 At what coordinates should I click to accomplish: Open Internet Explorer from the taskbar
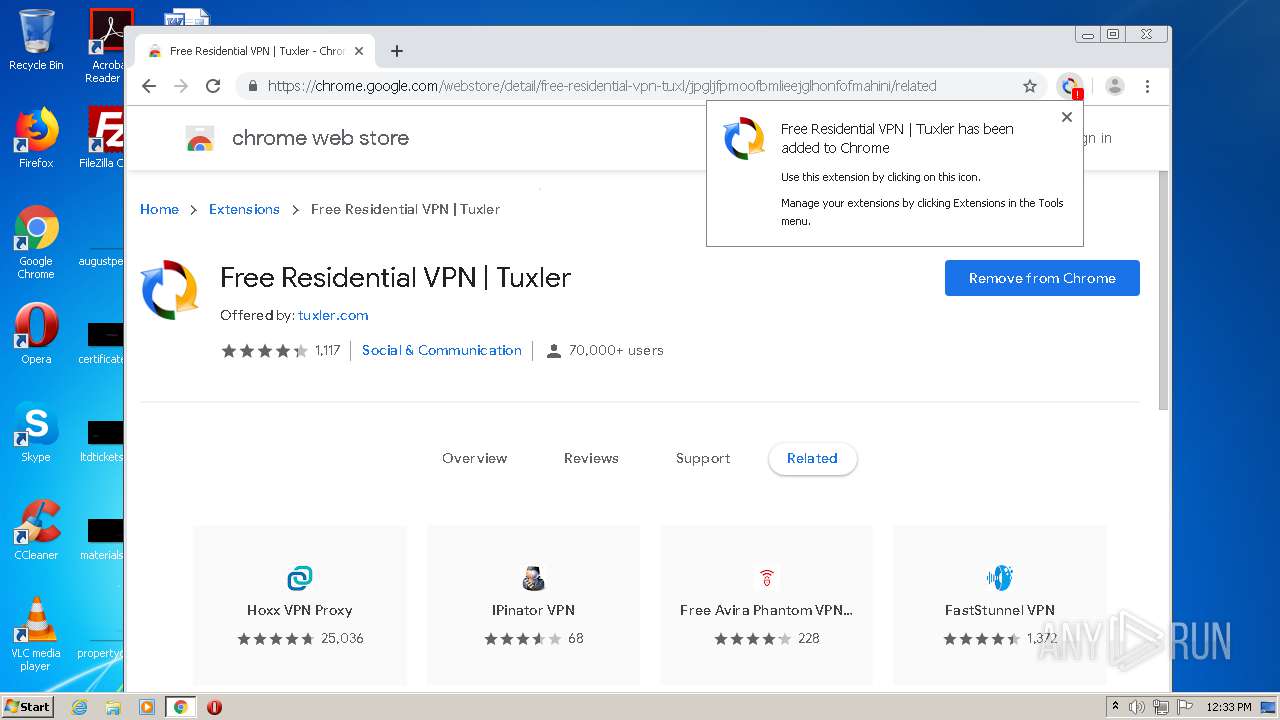[79, 707]
